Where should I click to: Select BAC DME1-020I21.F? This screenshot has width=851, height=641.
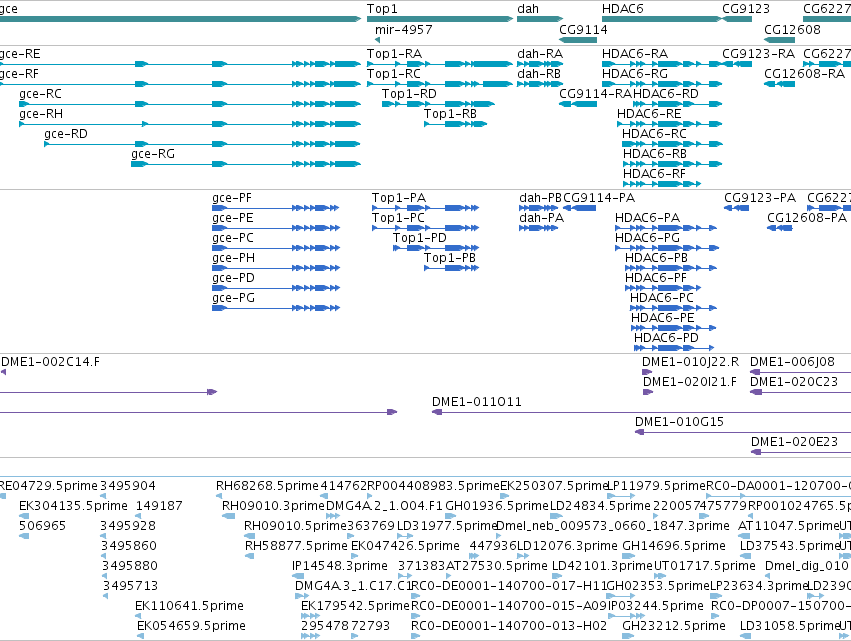pos(690,382)
